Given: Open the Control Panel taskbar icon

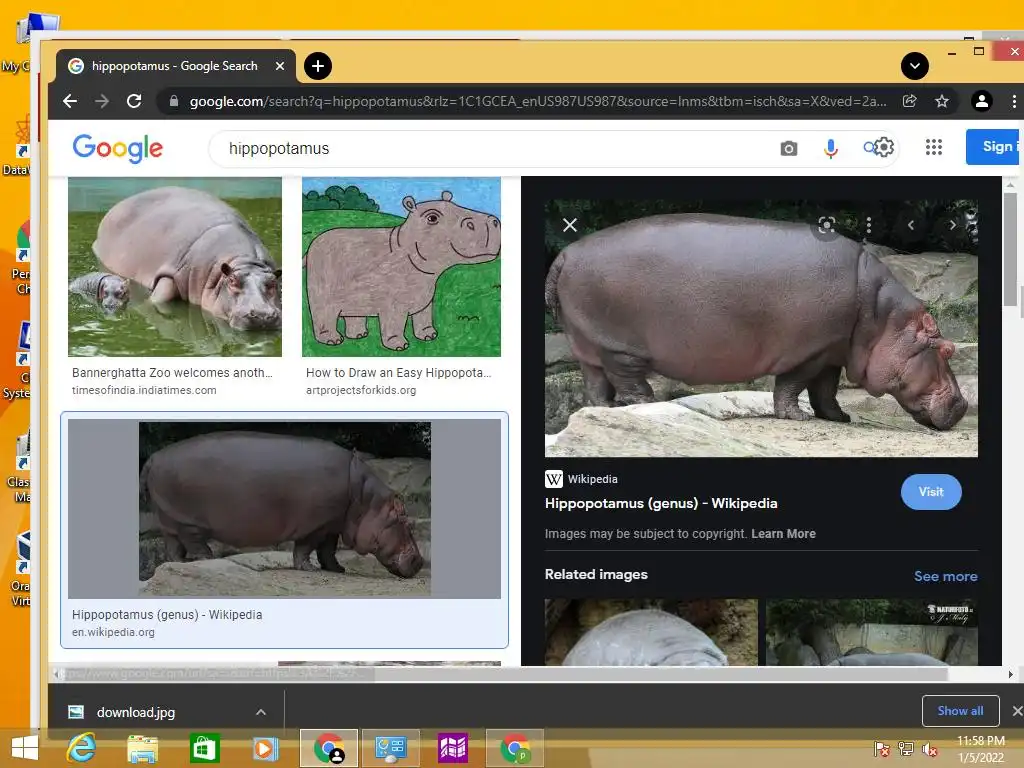Looking at the screenshot, I should [x=391, y=748].
